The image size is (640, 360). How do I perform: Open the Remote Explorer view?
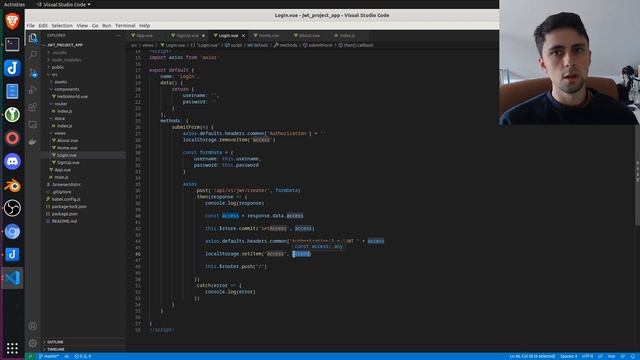(33, 124)
